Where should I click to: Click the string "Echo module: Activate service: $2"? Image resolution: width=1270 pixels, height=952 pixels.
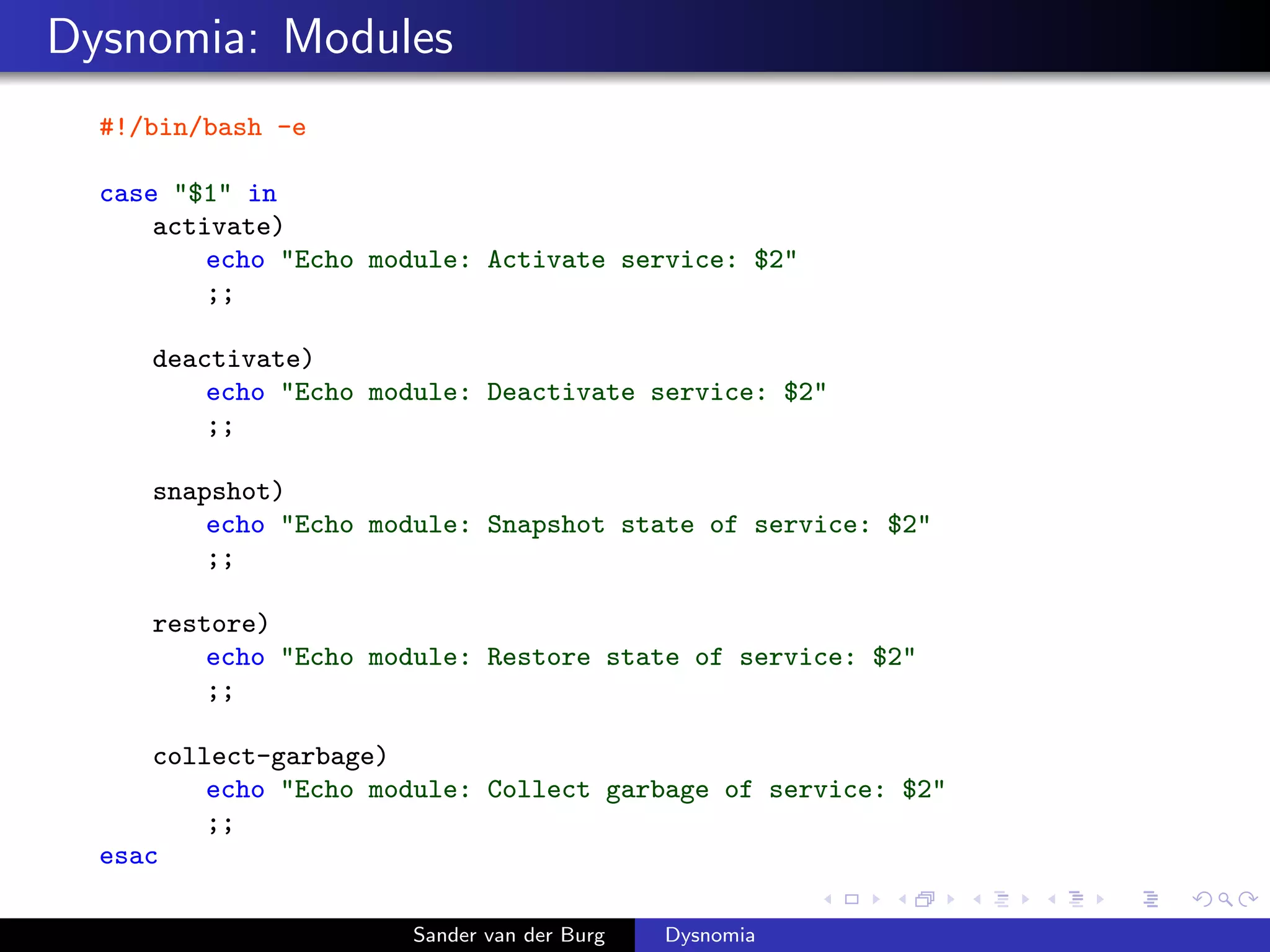click(539, 259)
